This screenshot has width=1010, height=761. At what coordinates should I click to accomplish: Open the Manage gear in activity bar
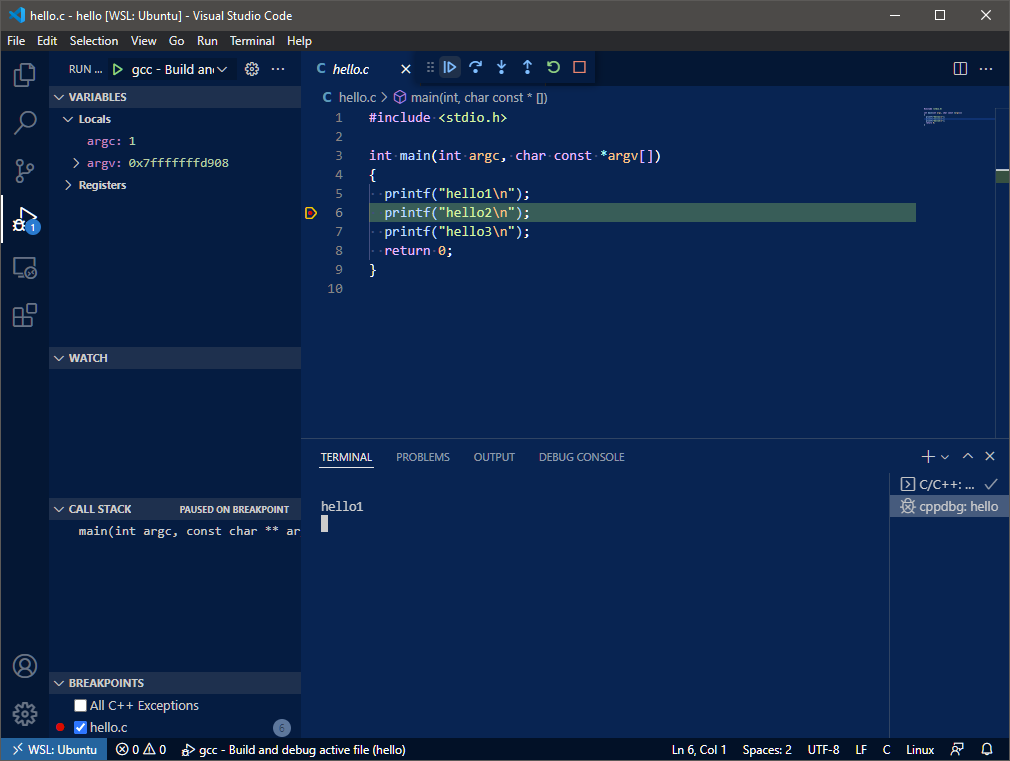click(x=24, y=714)
